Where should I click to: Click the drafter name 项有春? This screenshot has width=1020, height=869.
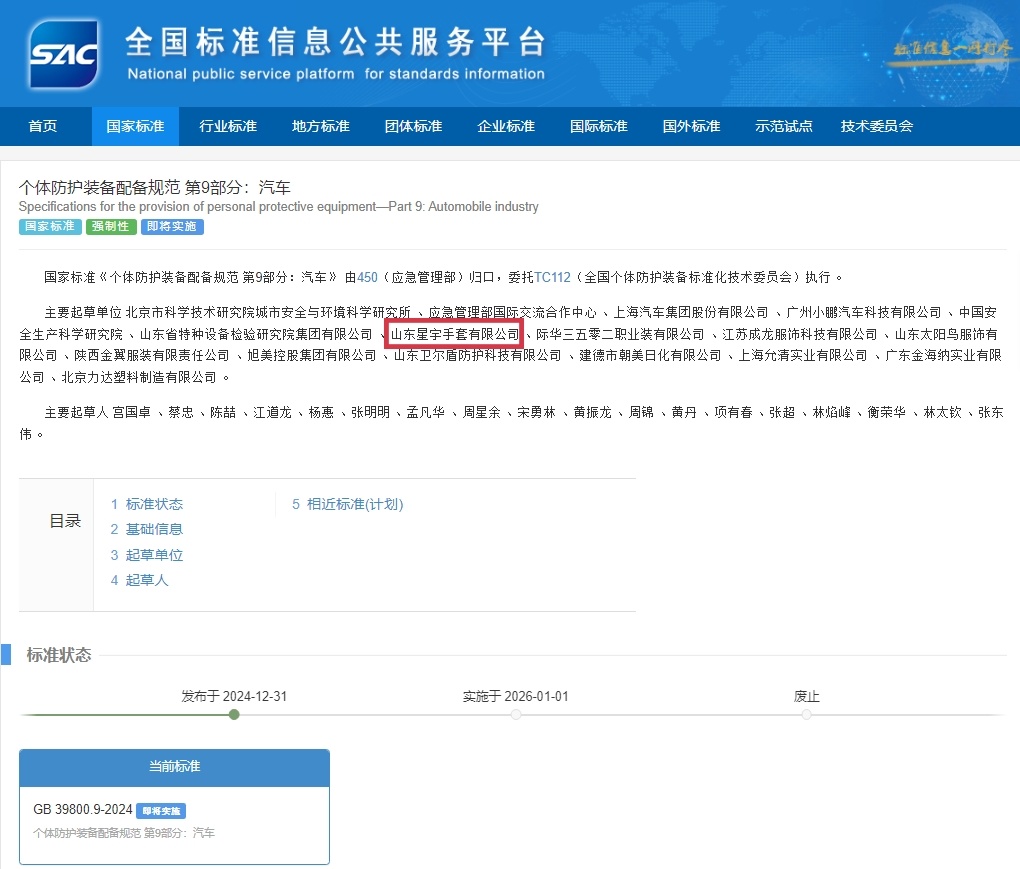pos(733,412)
